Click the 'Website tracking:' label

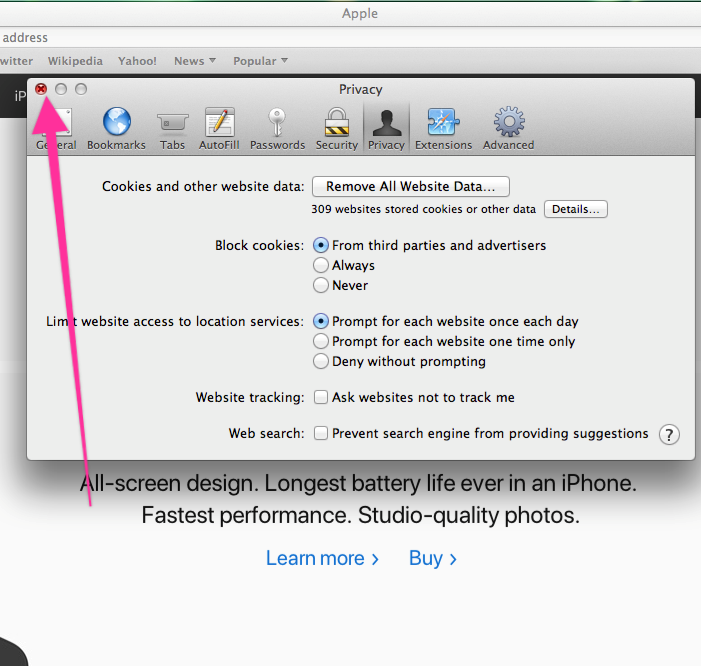pos(250,397)
